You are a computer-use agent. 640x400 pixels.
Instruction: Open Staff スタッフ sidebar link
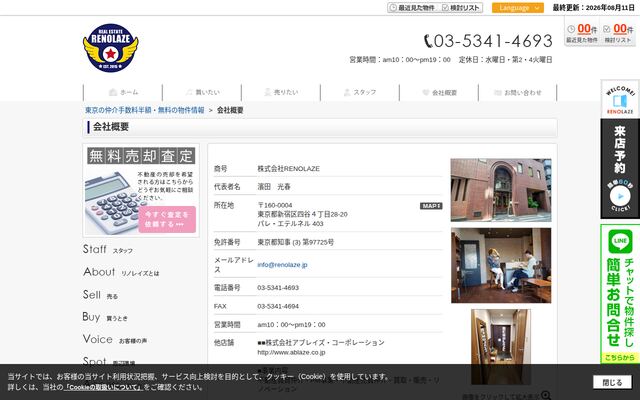[108, 249]
